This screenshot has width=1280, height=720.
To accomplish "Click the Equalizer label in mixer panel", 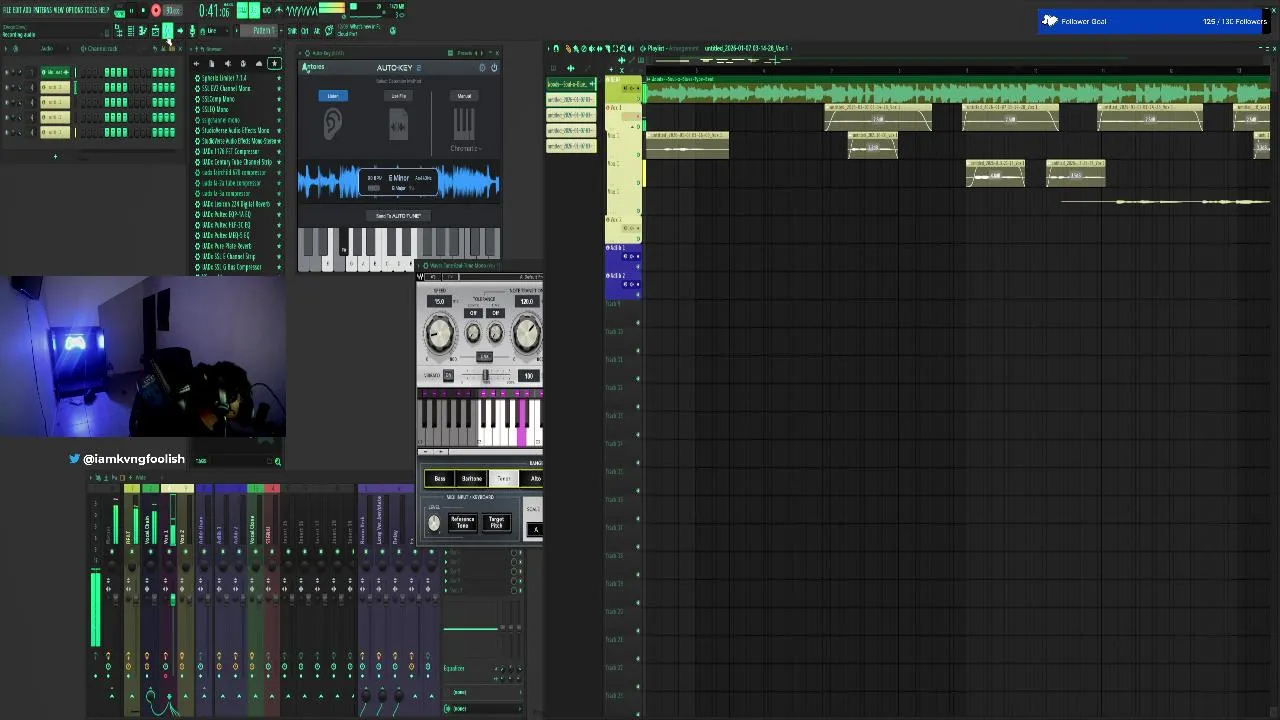I will (x=454, y=668).
